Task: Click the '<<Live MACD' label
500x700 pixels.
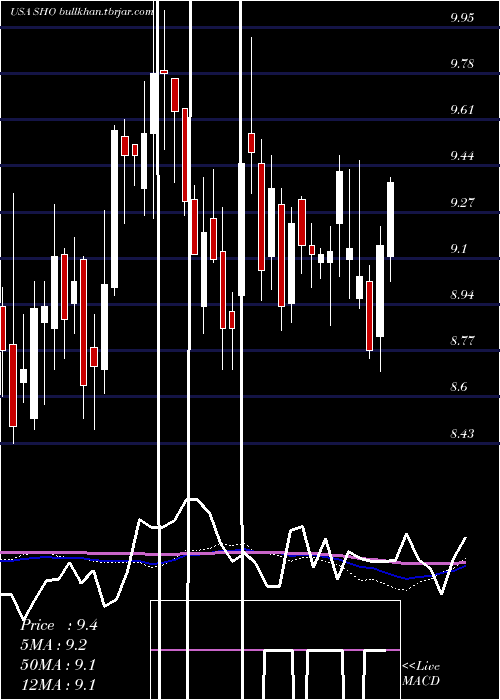Action: coord(421,673)
